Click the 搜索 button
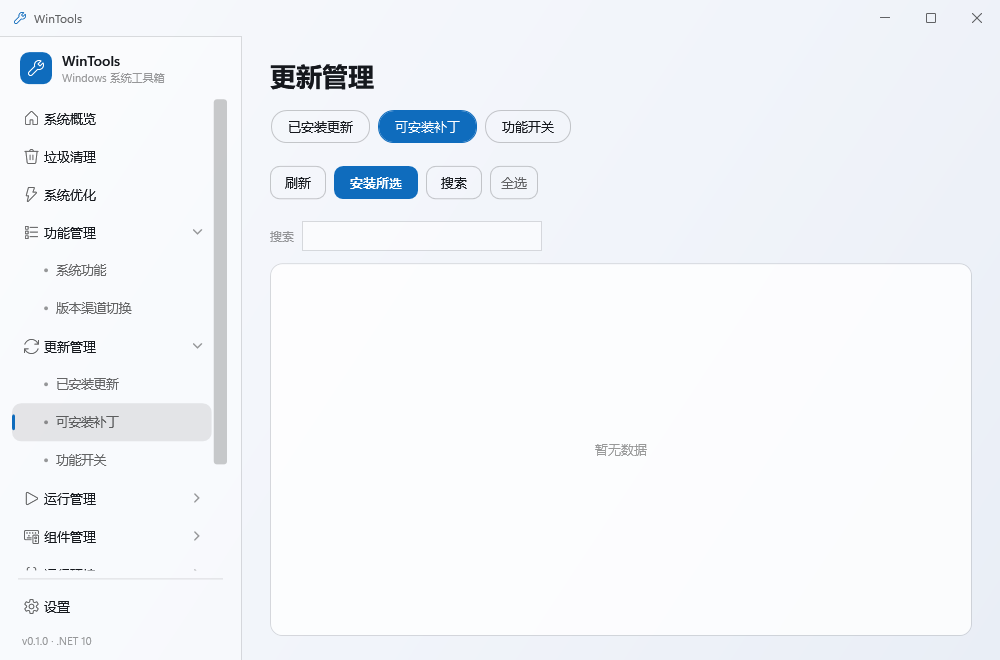Viewport: 1000px width, 660px height. 453,183
